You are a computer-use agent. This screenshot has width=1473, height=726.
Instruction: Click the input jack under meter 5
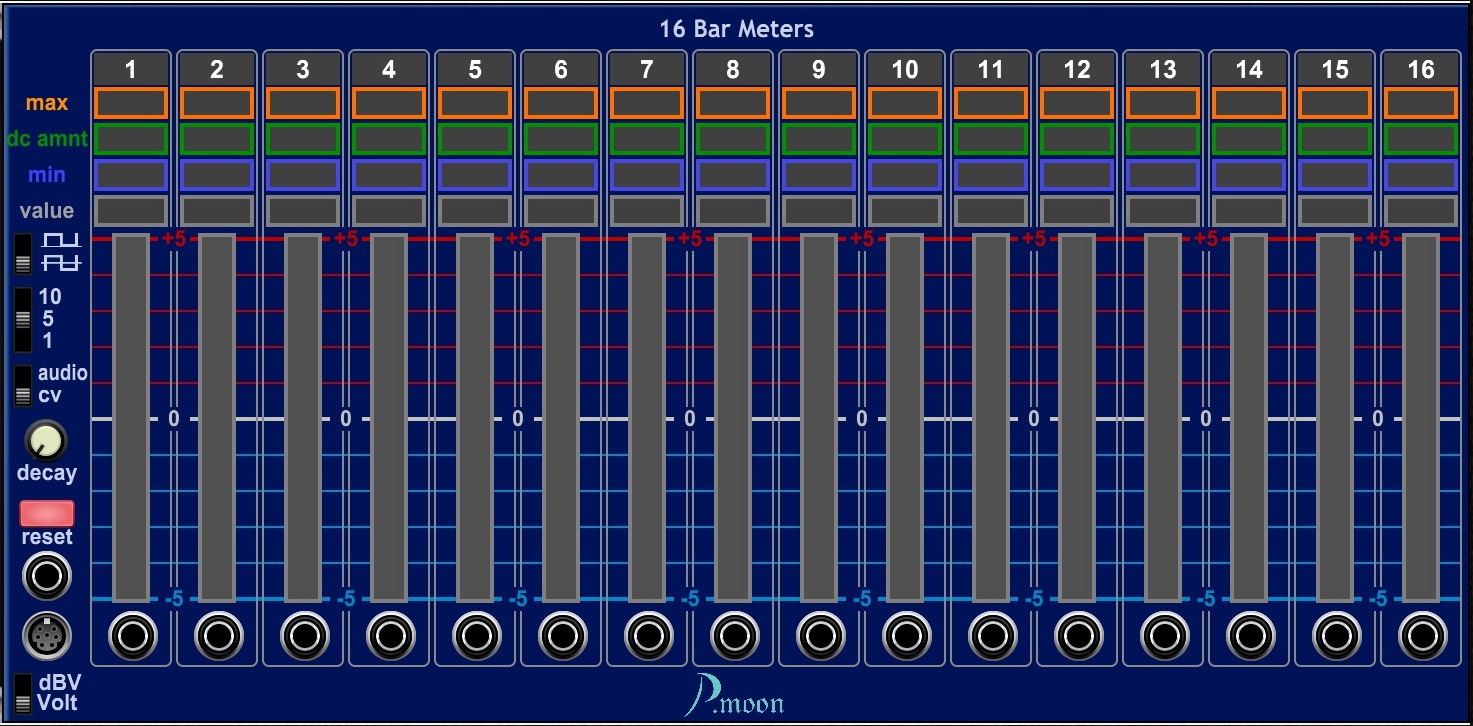tap(475, 636)
